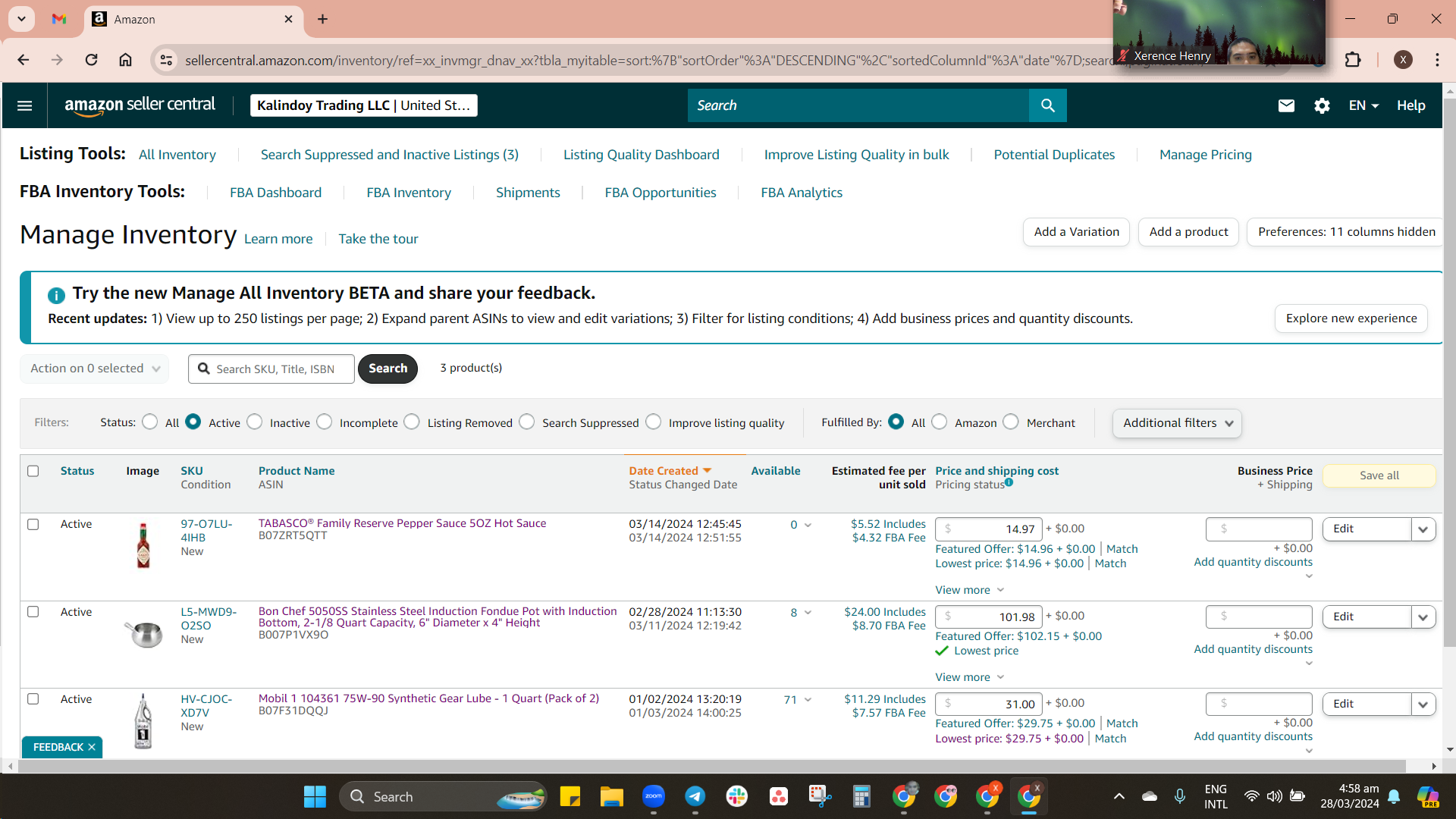
Task: Open the Seller Central hamburger menu
Action: tap(25, 105)
